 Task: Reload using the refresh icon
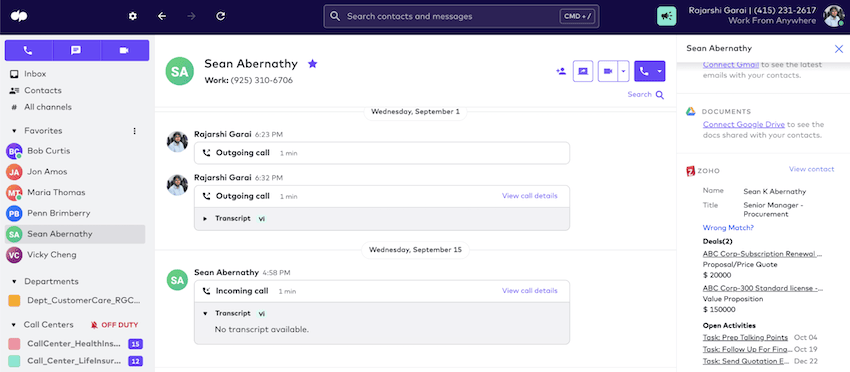pyautogui.click(x=220, y=16)
